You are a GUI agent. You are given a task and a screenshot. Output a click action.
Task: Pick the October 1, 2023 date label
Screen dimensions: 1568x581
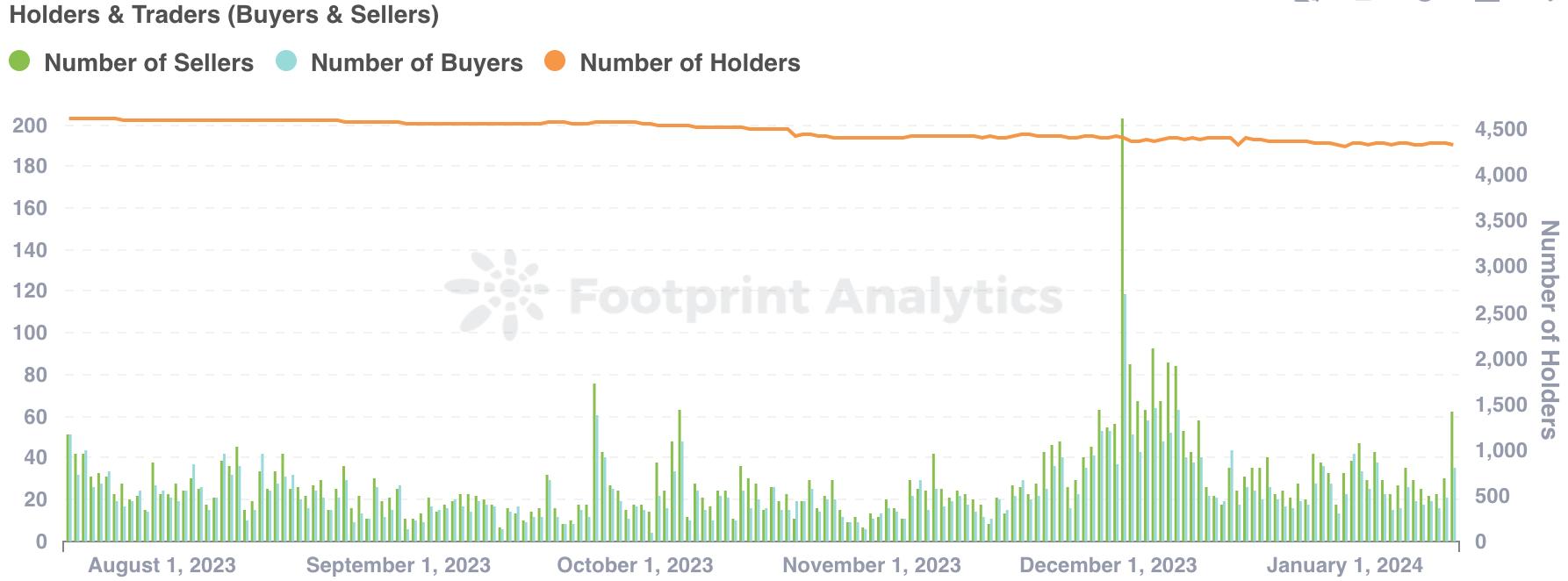tap(635, 565)
